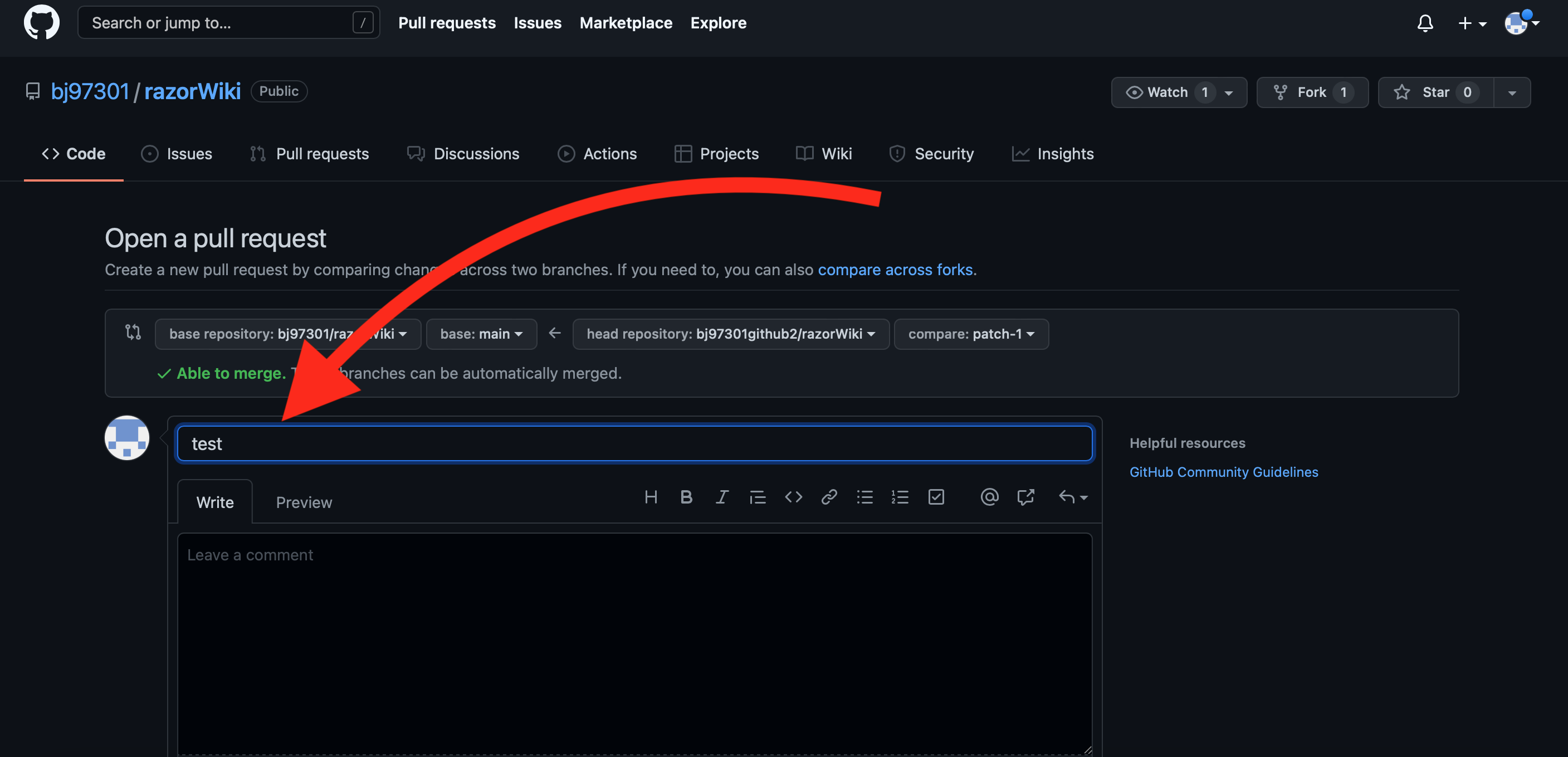
Task: Apply italic formatting icon
Action: click(x=722, y=497)
